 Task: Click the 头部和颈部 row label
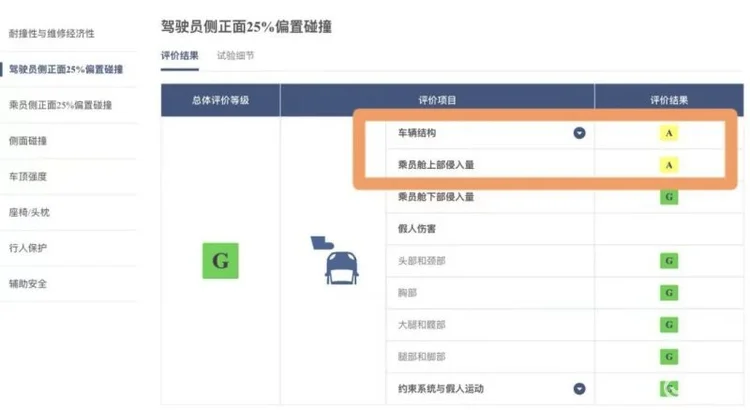click(421, 261)
